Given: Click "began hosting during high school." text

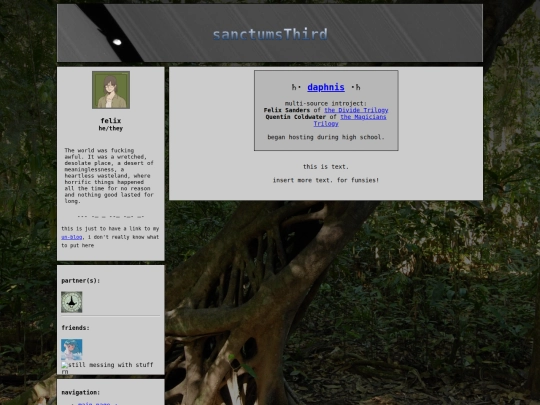Looking at the screenshot, I should click(326, 137).
